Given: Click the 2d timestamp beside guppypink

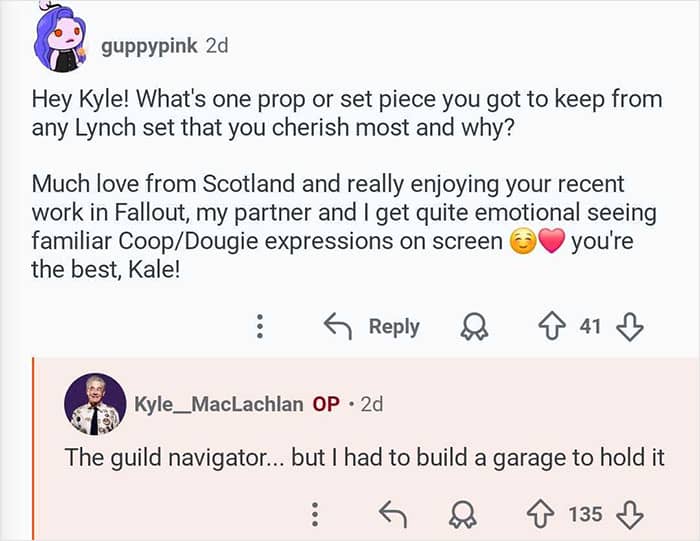Looking at the screenshot, I should (x=216, y=46).
